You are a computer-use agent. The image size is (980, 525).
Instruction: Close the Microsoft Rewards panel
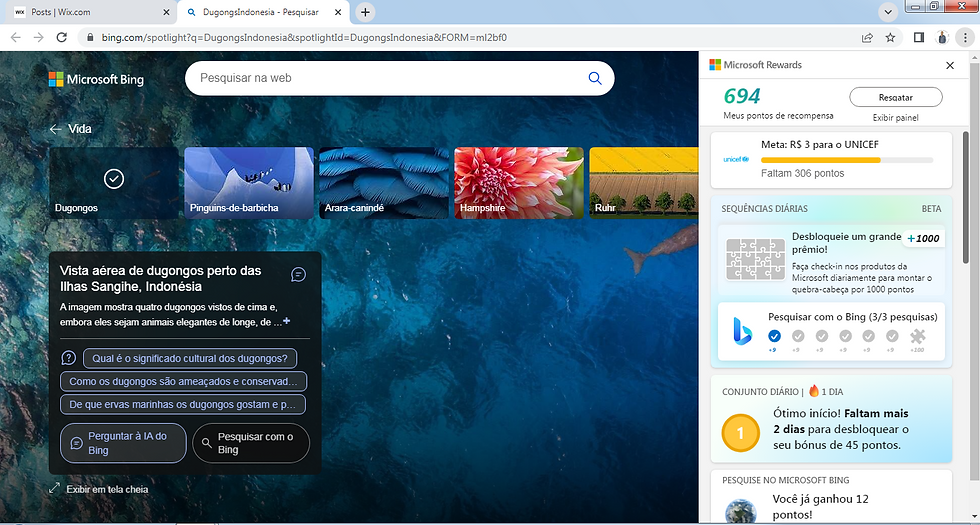(x=950, y=65)
